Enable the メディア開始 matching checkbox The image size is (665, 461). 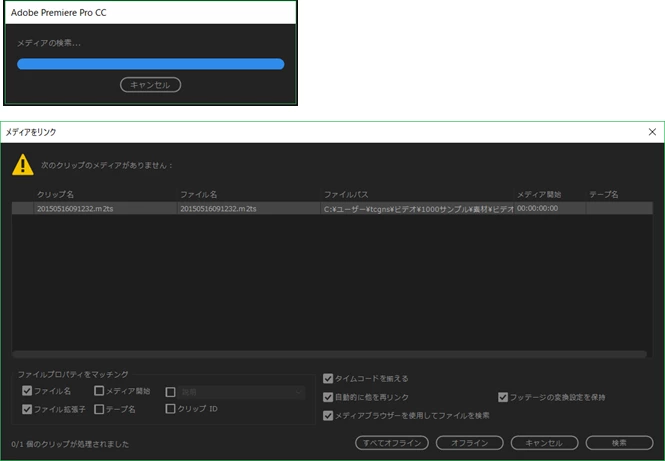pos(99,391)
